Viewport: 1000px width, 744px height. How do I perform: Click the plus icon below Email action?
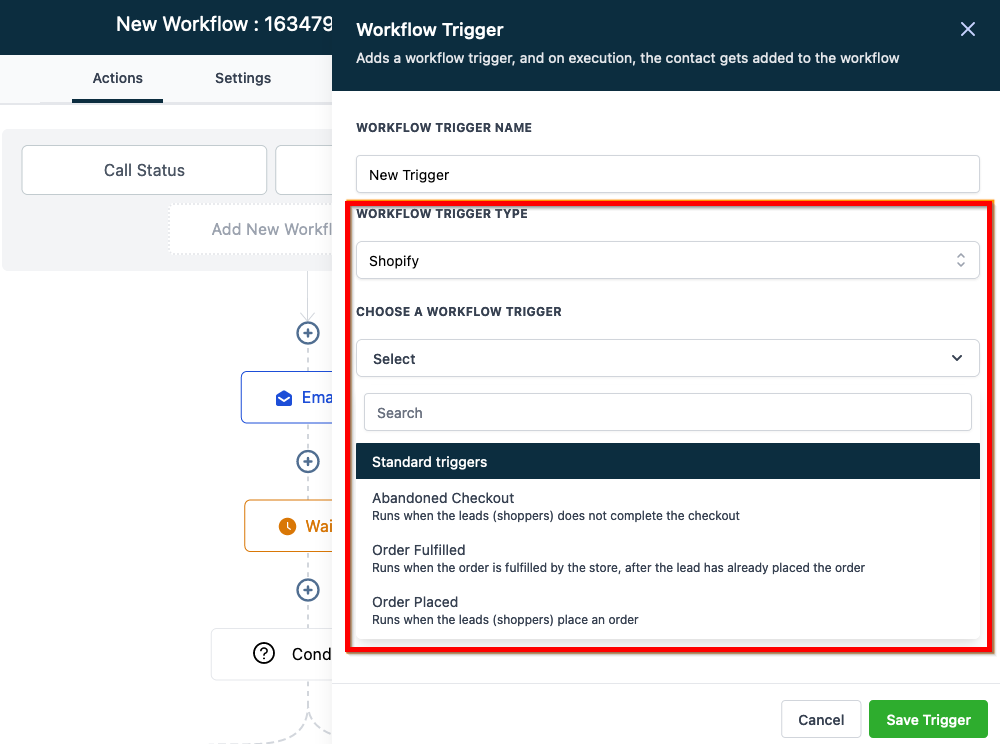click(308, 461)
